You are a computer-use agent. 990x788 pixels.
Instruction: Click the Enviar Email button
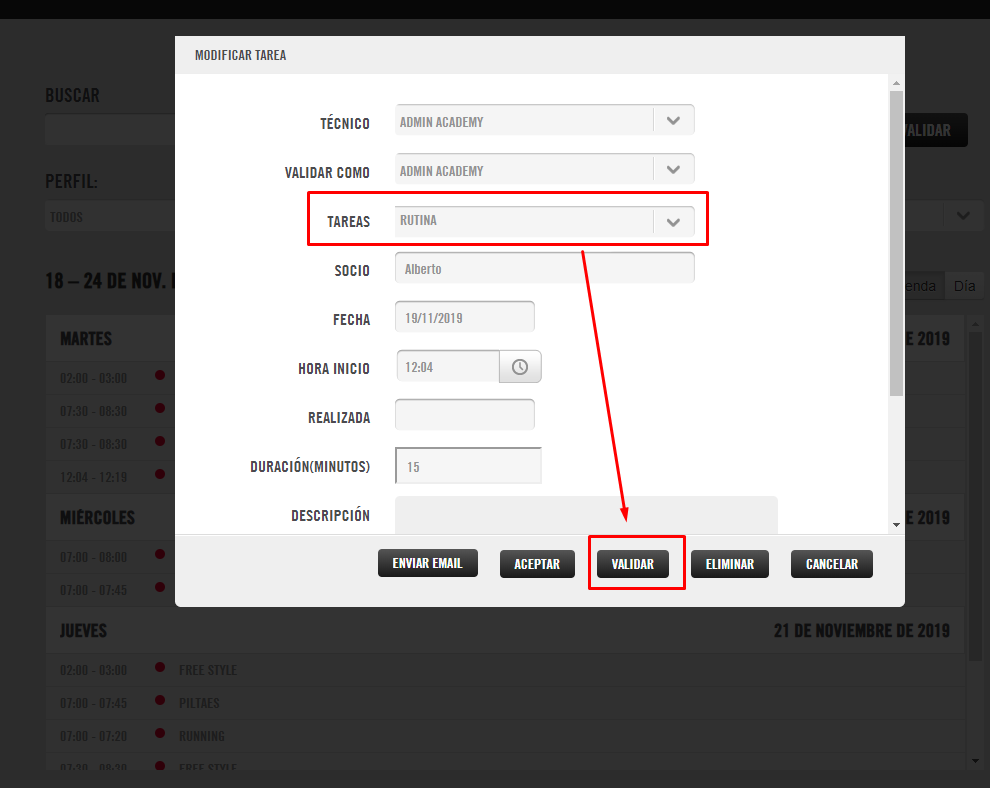point(427,563)
